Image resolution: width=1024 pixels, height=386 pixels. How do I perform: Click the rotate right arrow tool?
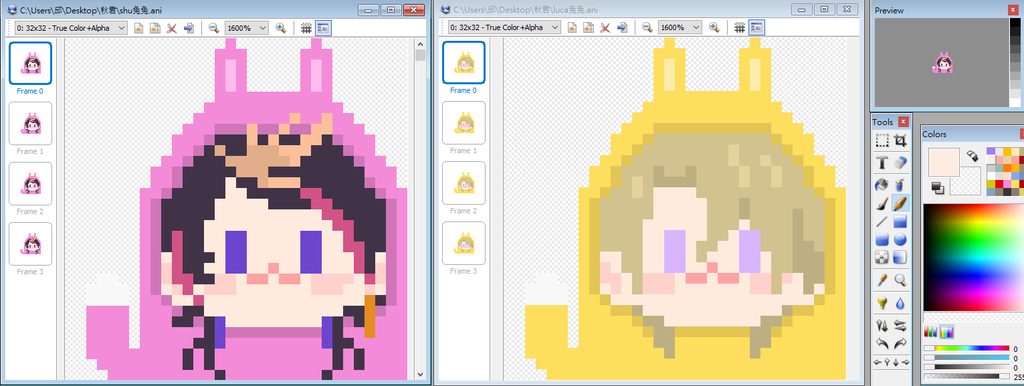(900, 344)
